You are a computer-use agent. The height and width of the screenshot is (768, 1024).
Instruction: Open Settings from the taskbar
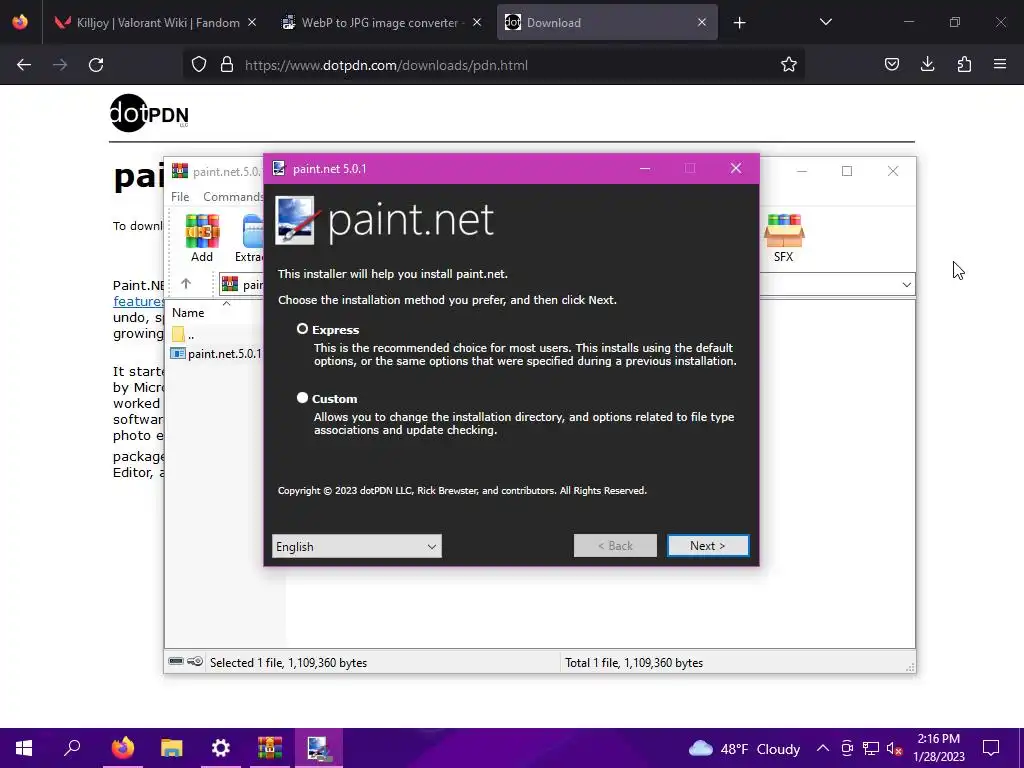coord(221,748)
